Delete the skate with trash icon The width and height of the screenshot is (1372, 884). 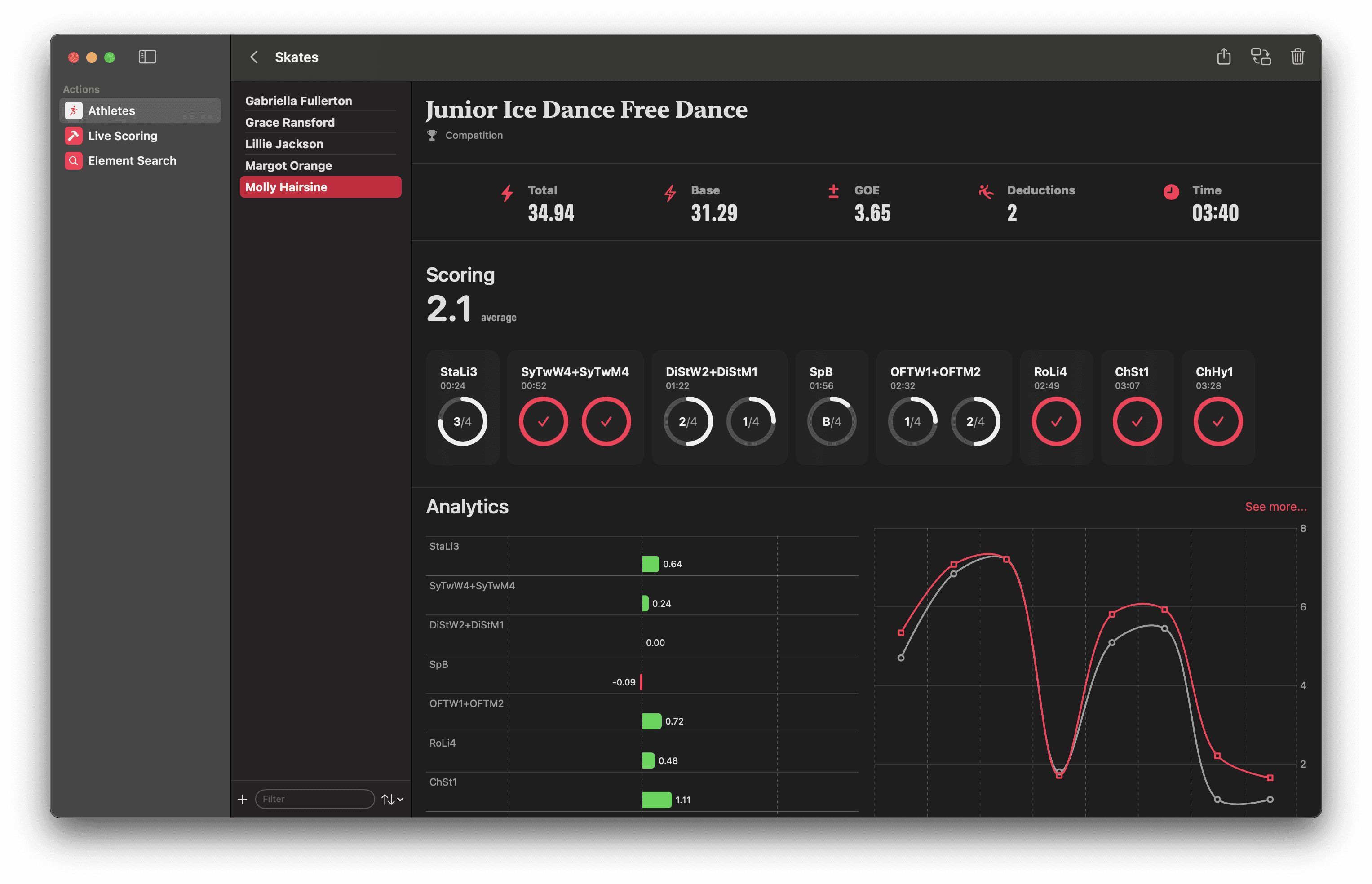pos(1297,56)
